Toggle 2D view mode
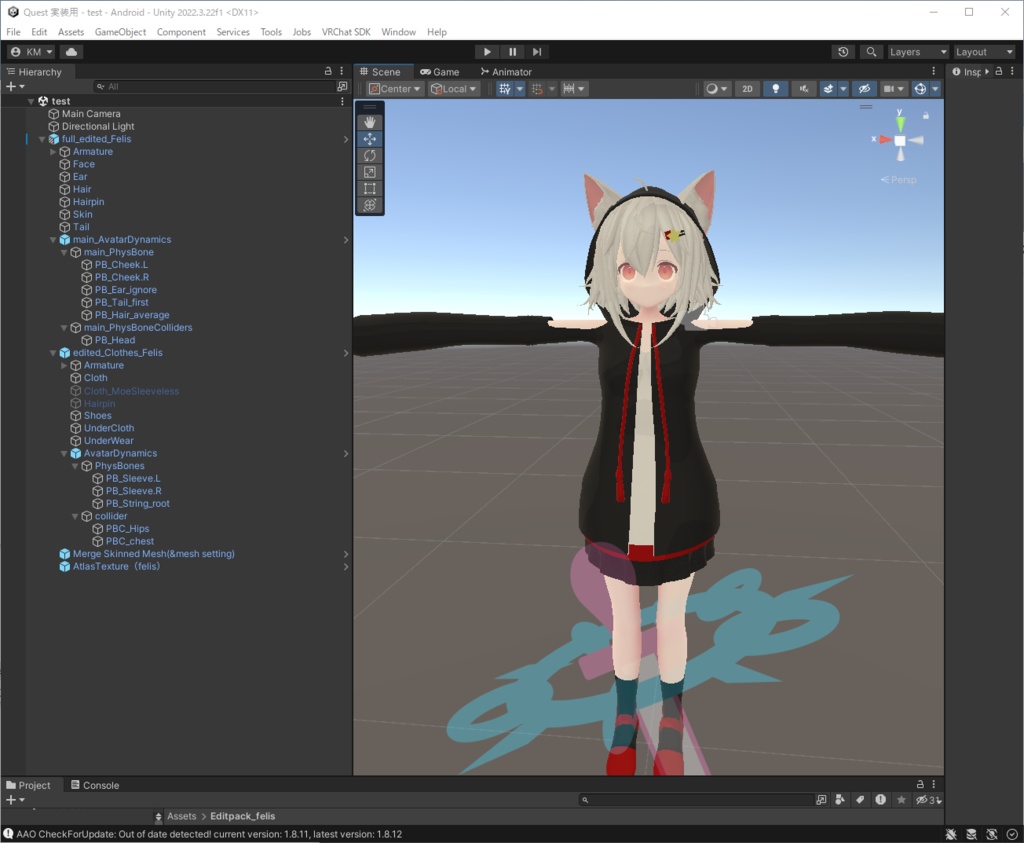The height and width of the screenshot is (843, 1024). coord(747,89)
